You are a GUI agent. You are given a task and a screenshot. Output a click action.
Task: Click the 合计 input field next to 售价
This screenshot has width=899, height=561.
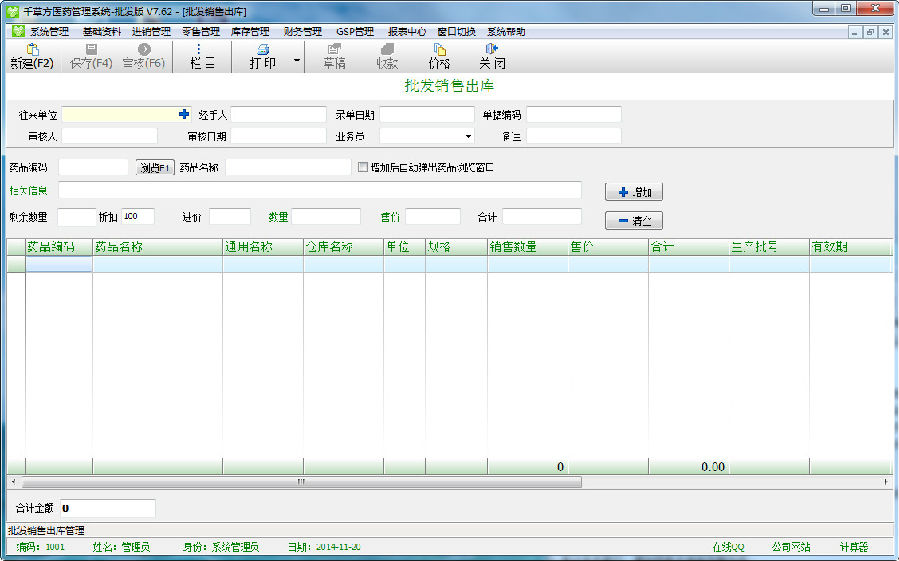tap(542, 217)
